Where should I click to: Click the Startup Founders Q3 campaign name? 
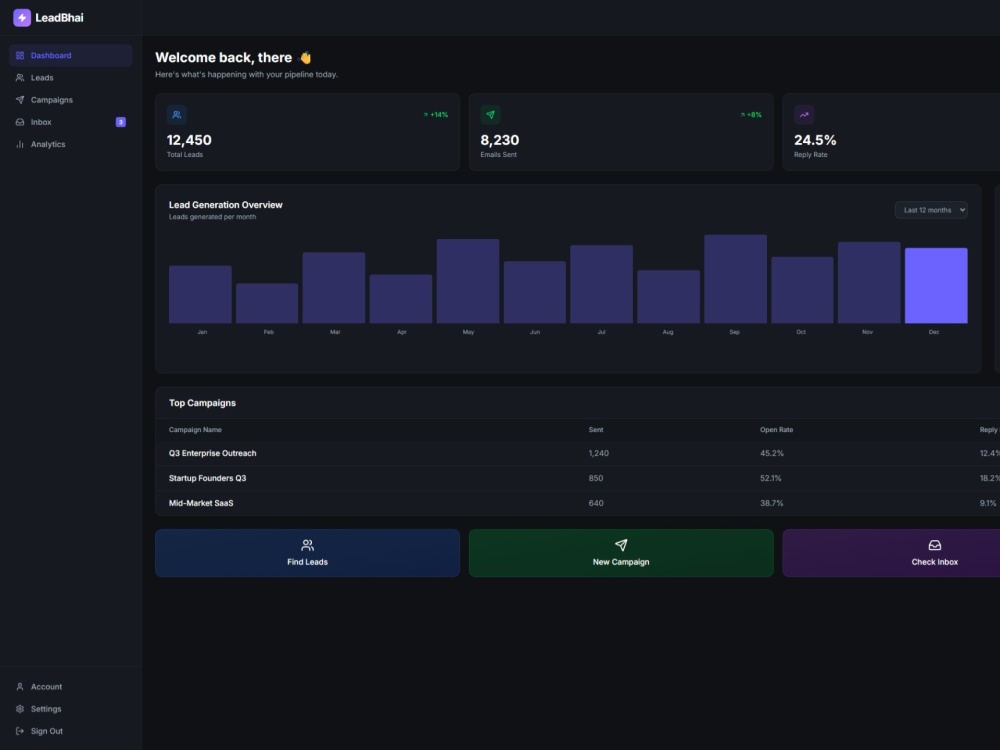click(207, 478)
